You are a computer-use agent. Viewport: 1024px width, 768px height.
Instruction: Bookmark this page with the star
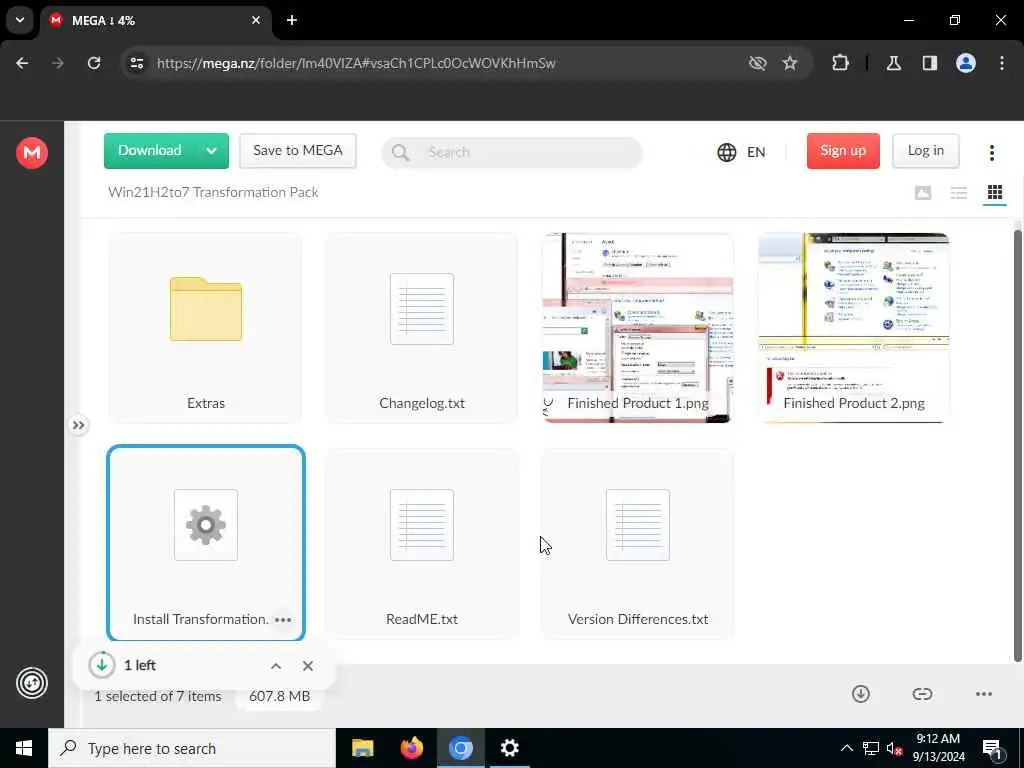790,63
